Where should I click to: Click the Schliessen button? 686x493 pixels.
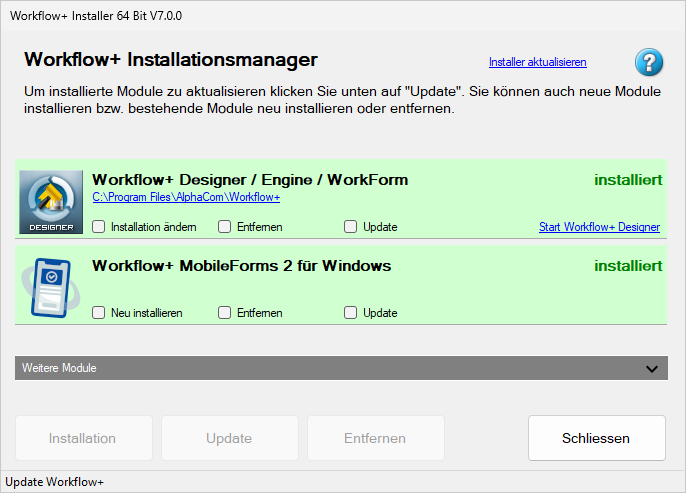click(x=597, y=438)
